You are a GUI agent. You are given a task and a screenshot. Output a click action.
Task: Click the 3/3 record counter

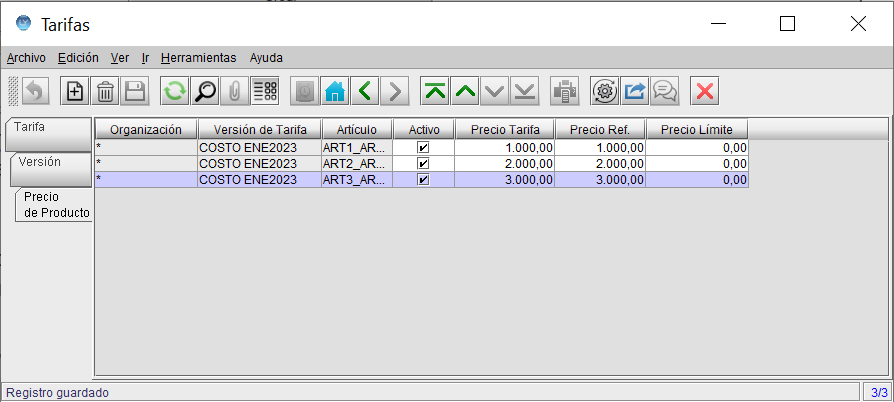(x=879, y=393)
